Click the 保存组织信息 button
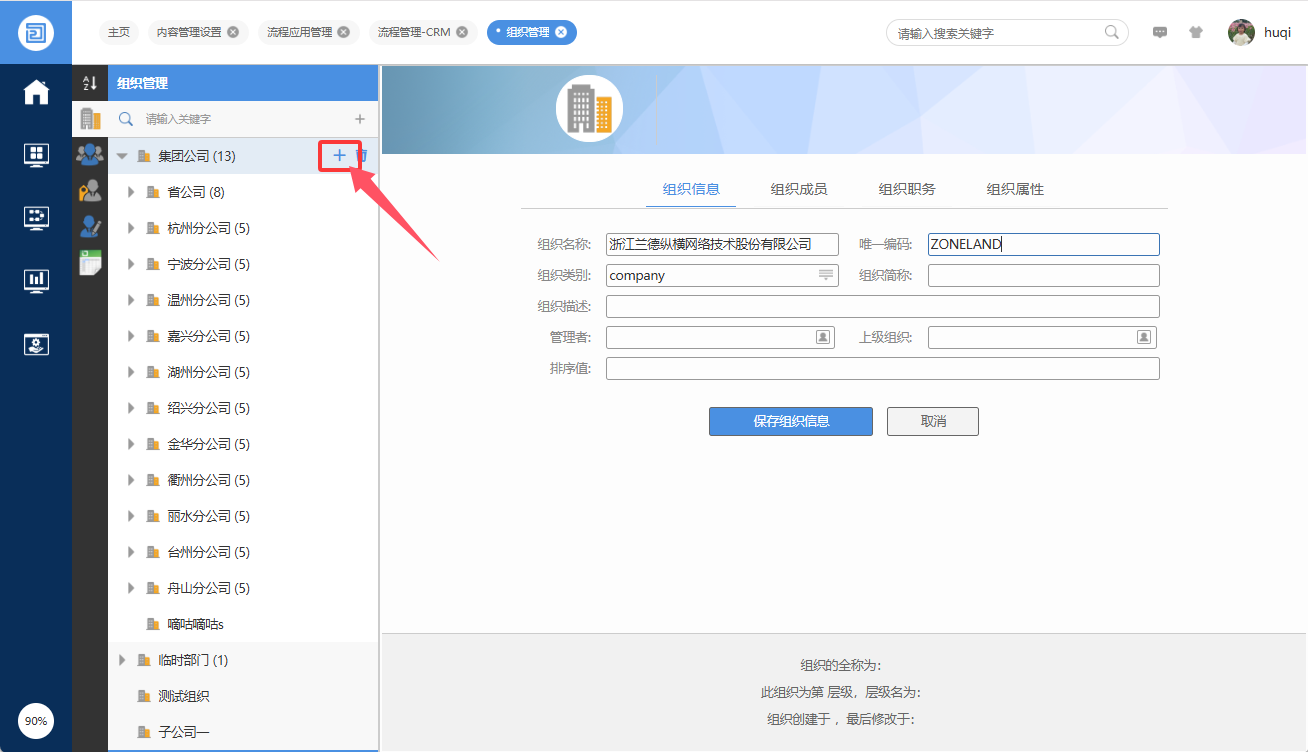Viewport: 1308px width, 752px height. click(790, 421)
